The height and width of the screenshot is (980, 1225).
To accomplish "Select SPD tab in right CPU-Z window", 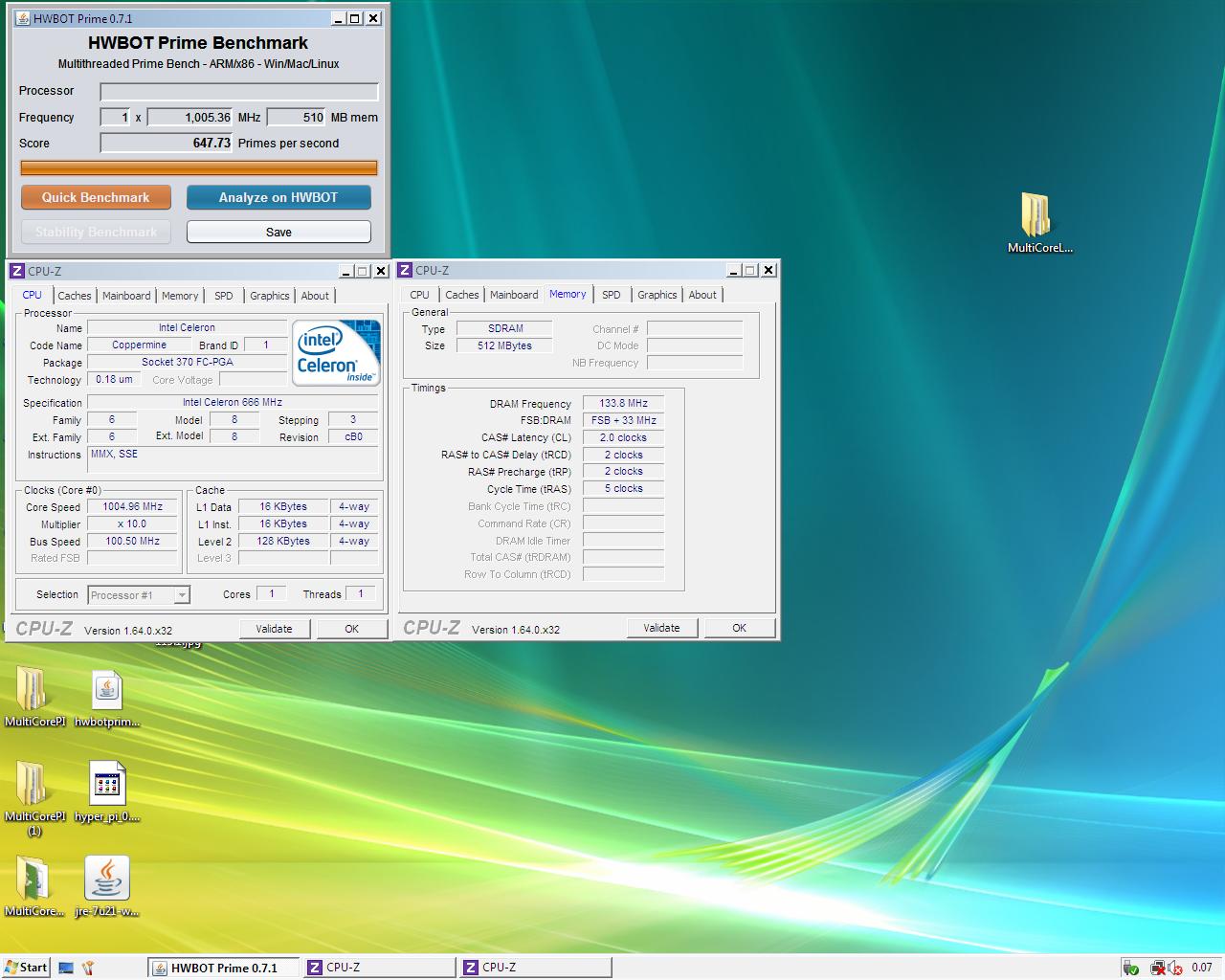I will tap(612, 295).
